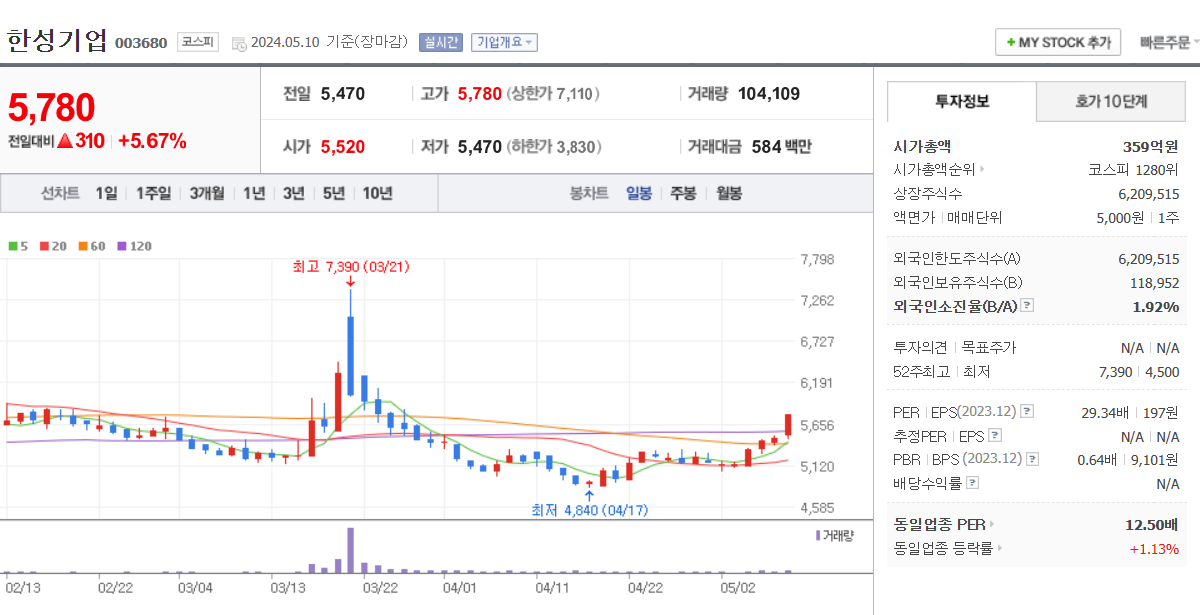Click the 전일 value 5,470
The height and width of the screenshot is (615, 1201).
click(x=343, y=94)
